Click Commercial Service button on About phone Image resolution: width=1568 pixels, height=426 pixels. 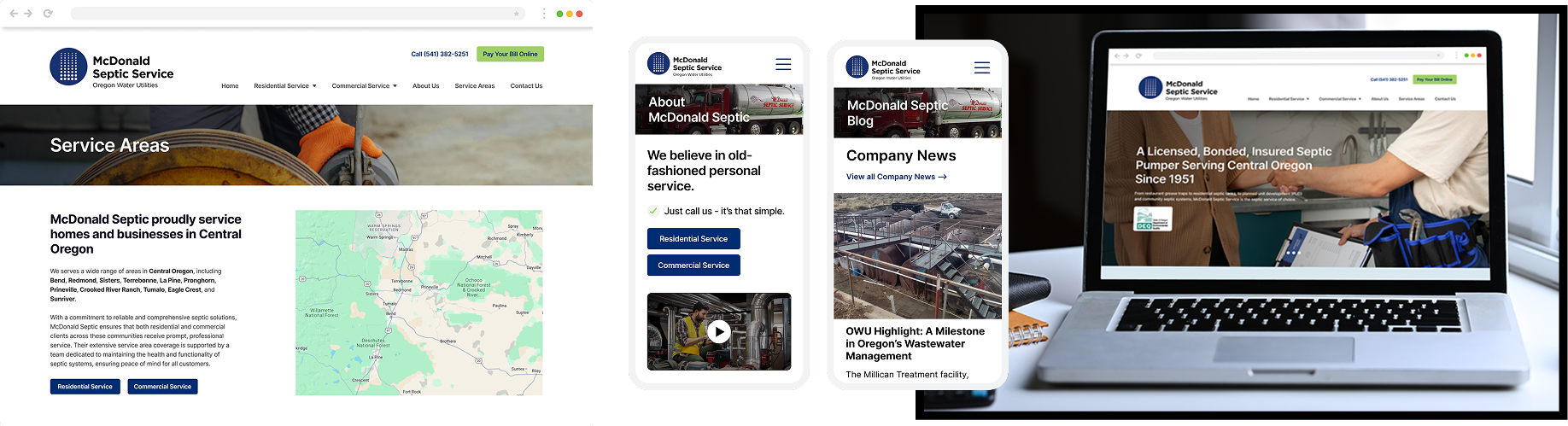[x=693, y=266]
